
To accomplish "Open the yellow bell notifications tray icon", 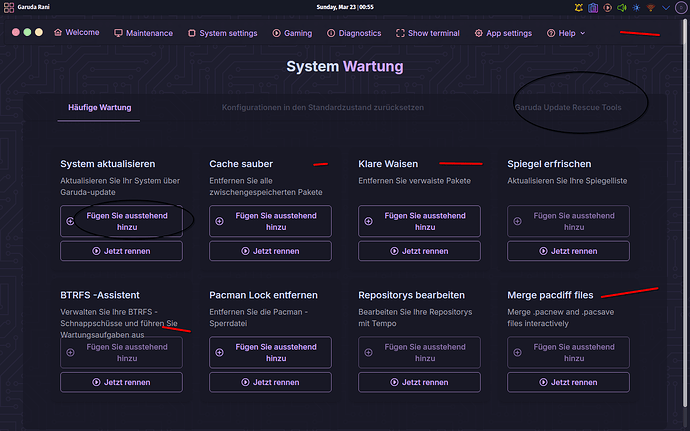I will (579, 7).
